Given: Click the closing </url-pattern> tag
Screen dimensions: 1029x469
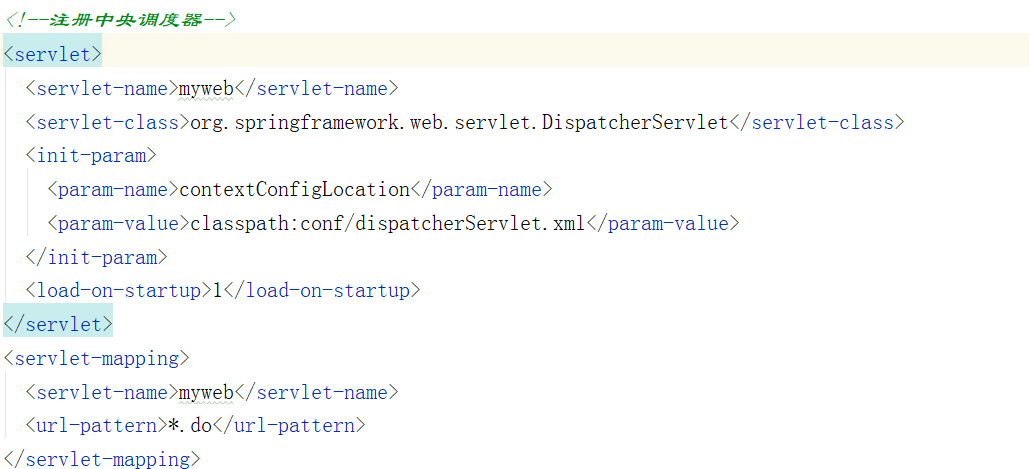Looking at the screenshot, I should coord(289,426).
